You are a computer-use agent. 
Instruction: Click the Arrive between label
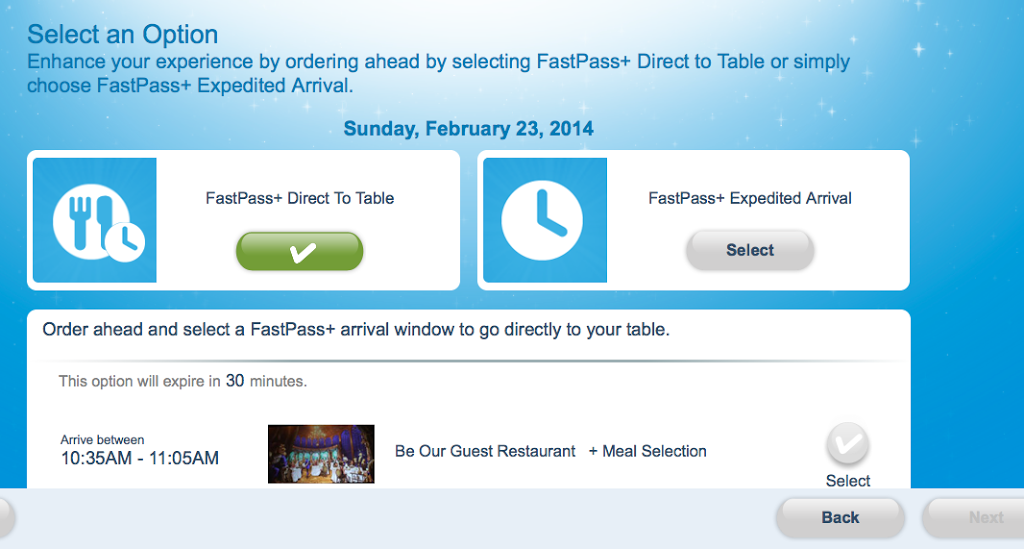103,439
